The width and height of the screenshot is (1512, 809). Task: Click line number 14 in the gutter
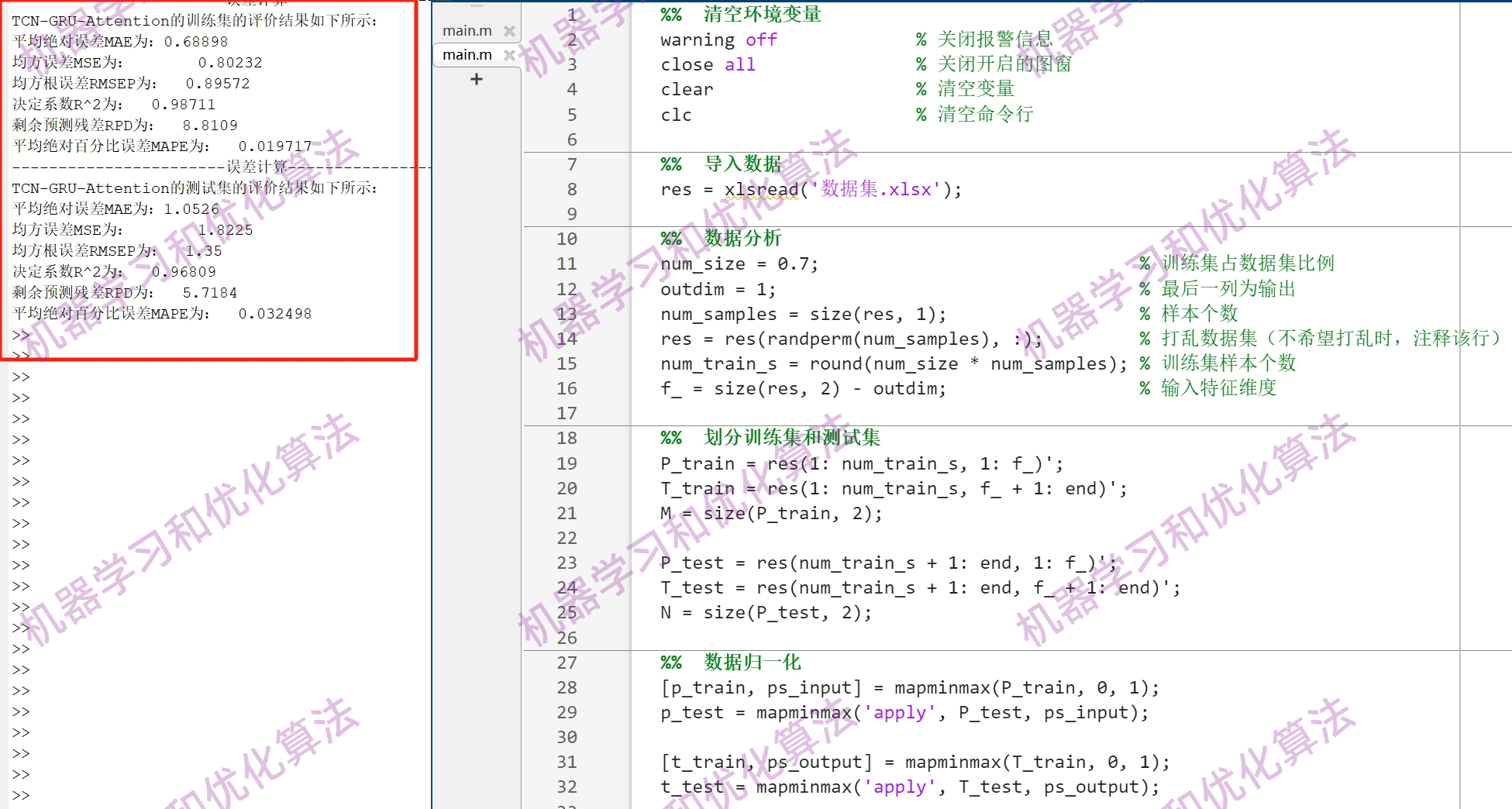566,339
